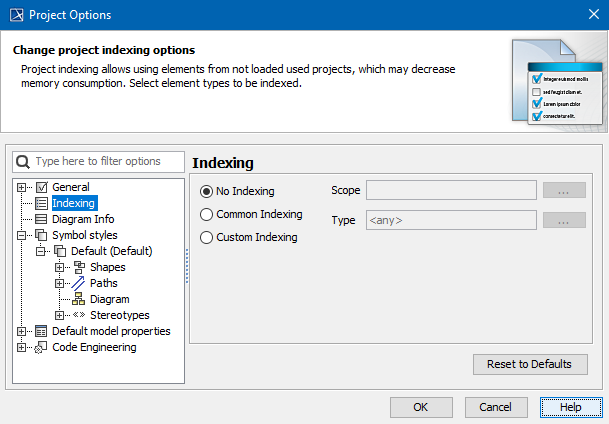Click the General checkmark icon in tree
The height and width of the screenshot is (424, 609).
click(x=42, y=187)
